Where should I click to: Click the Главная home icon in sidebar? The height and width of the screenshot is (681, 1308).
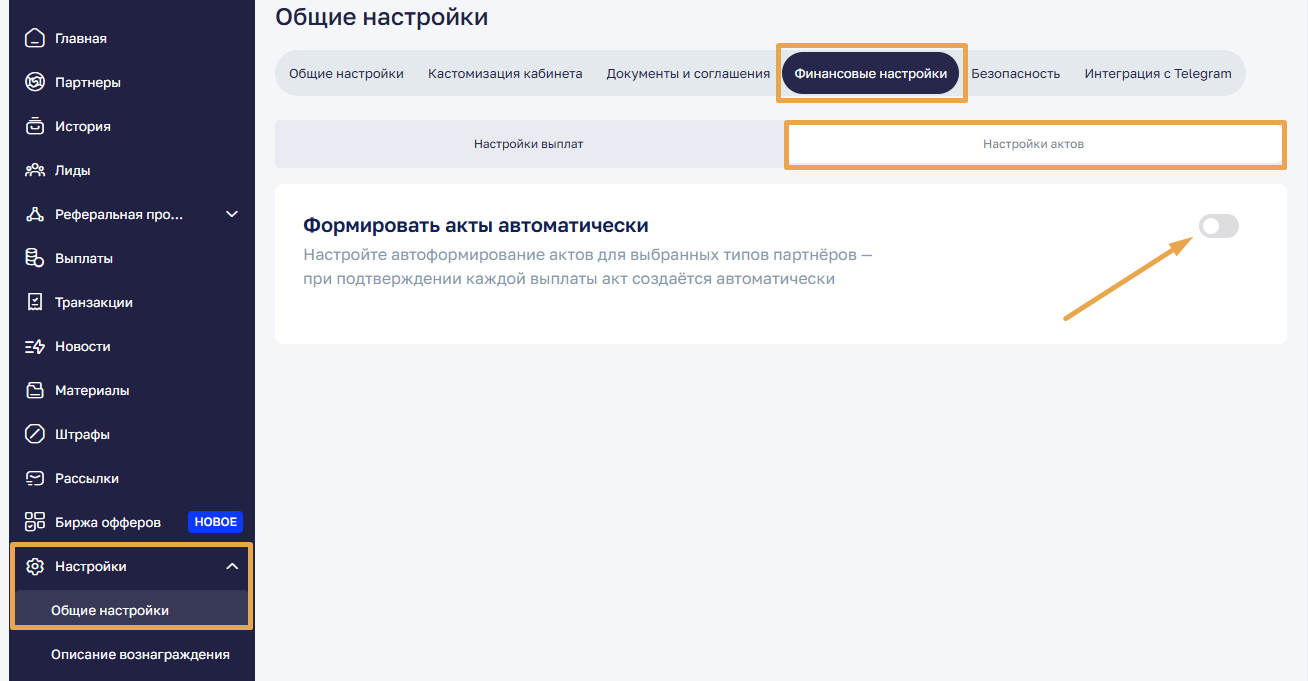[35, 39]
